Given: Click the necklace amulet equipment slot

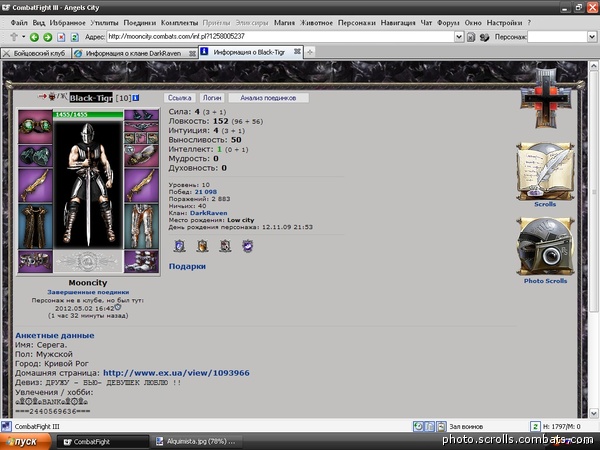Looking at the screenshot, I should click(x=141, y=126).
